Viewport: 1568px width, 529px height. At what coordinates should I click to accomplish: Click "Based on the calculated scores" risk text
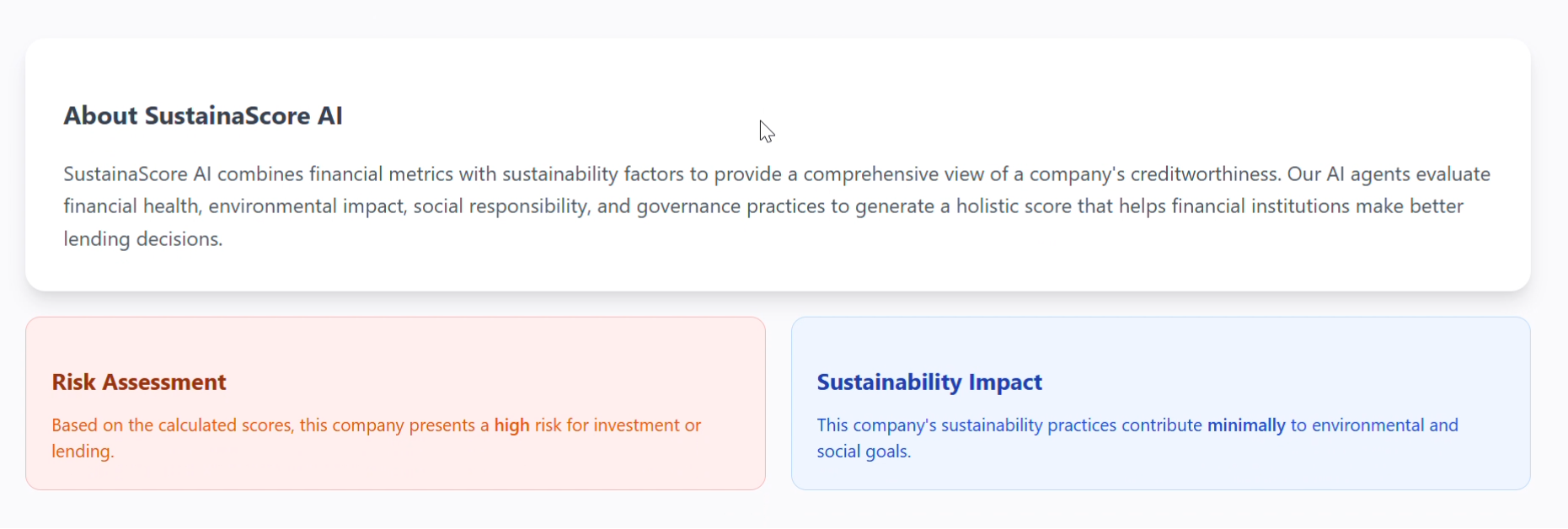[172, 425]
